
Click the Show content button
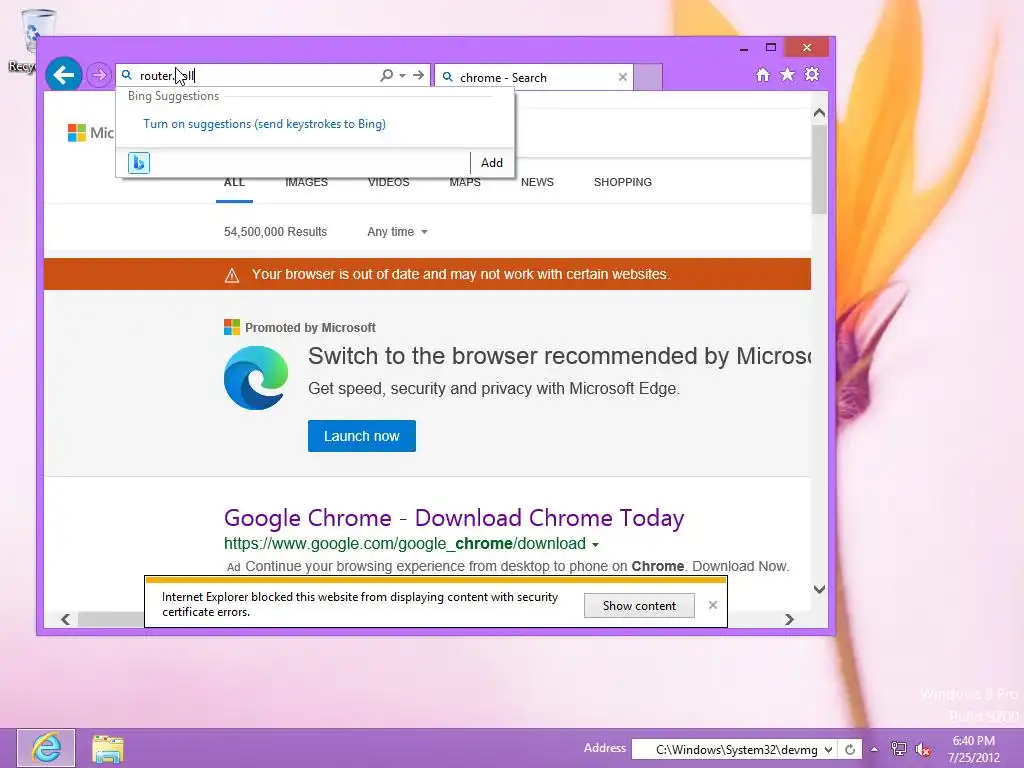pos(639,605)
